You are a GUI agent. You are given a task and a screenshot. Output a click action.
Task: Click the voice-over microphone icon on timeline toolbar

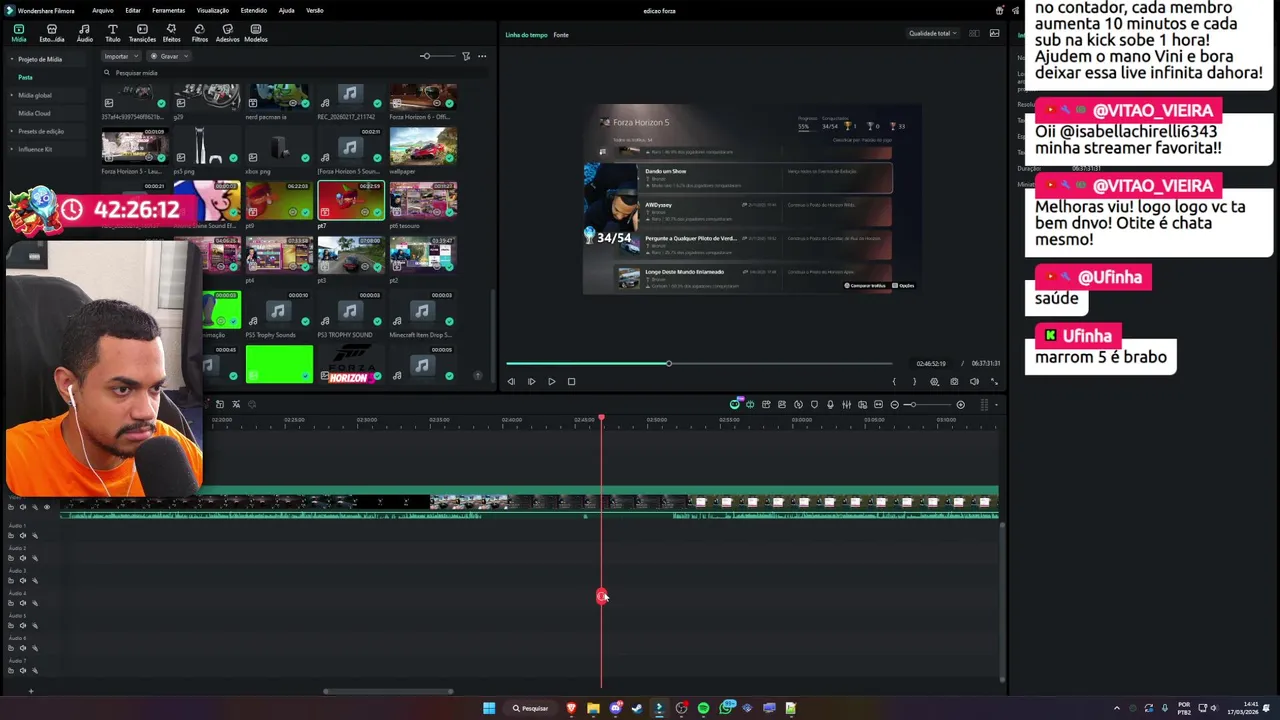click(830, 405)
